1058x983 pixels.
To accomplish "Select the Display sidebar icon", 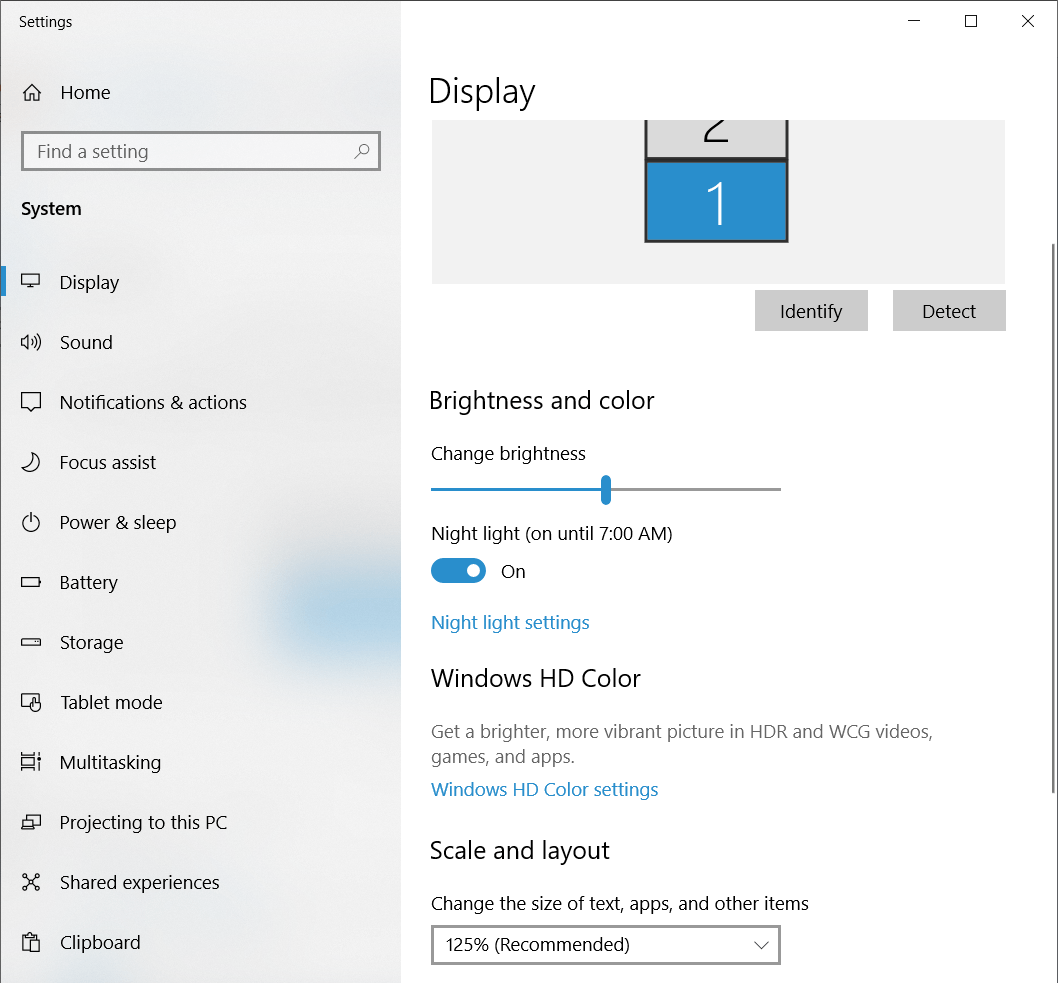I will tap(32, 282).
